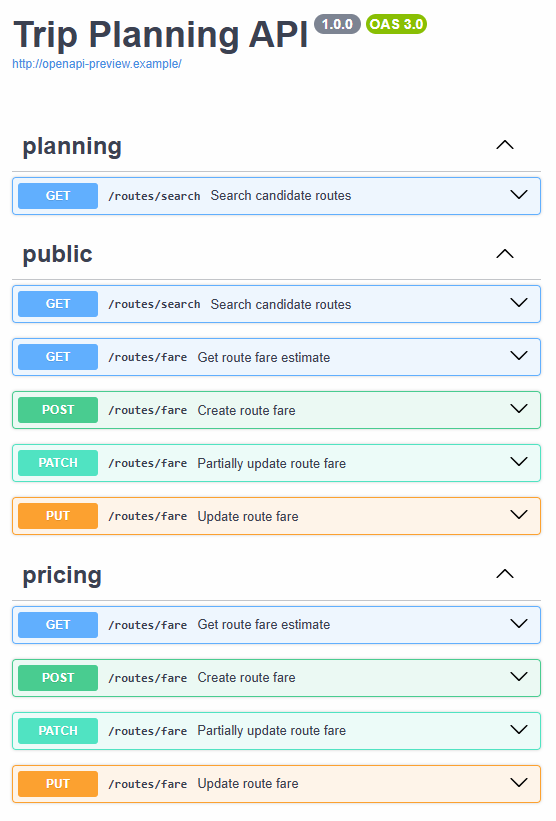Expand public GET /routes/fare row arrow
556x821 pixels.
[x=519, y=356]
